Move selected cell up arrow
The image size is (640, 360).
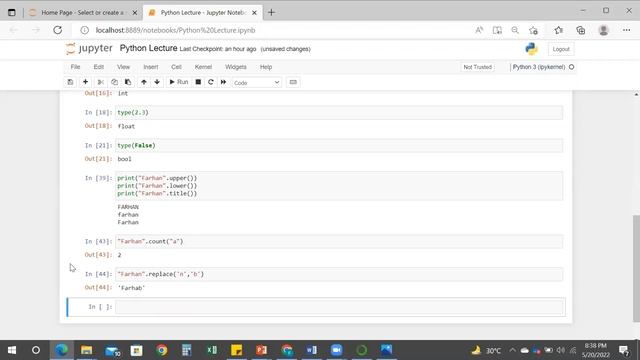coord(144,82)
